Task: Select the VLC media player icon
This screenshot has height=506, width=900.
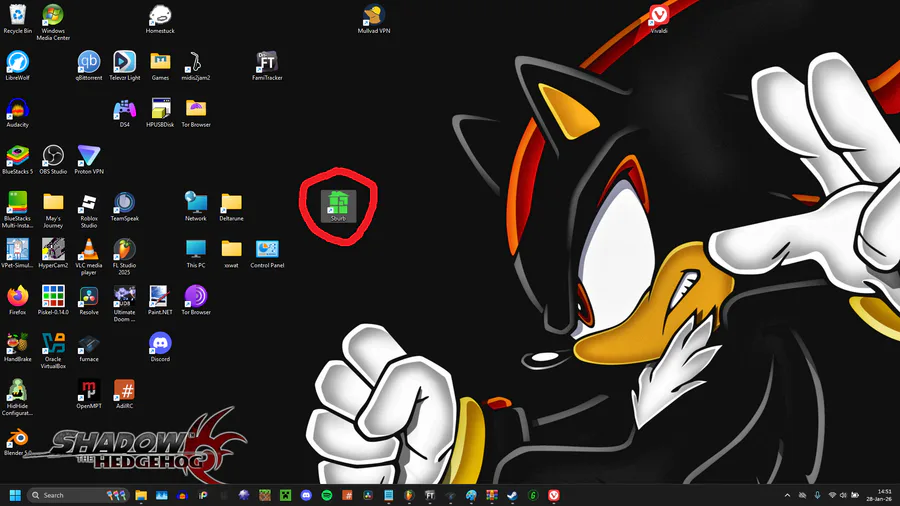Action: coord(88,257)
